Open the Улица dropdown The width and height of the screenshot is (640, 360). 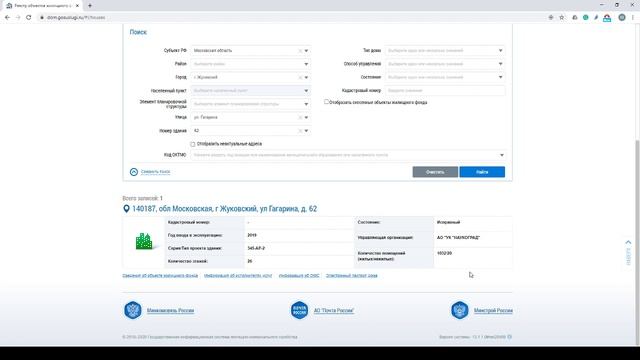click(x=306, y=118)
